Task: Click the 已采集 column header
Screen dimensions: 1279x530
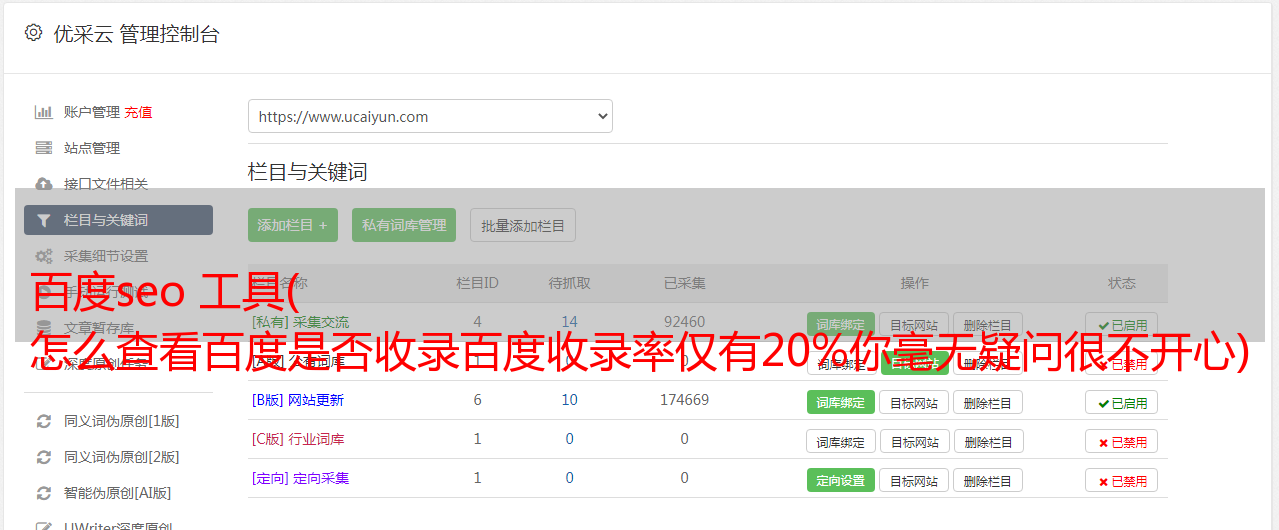Action: 684,283
